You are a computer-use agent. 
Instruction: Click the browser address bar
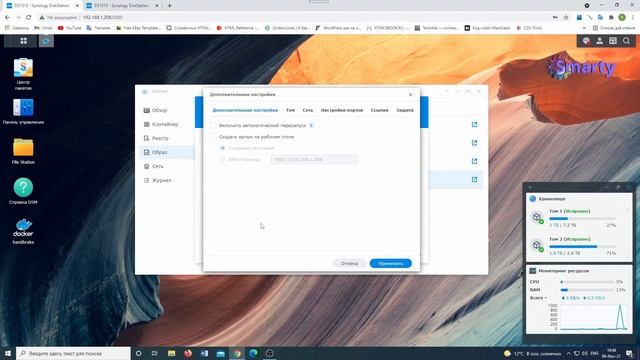(x=294, y=17)
